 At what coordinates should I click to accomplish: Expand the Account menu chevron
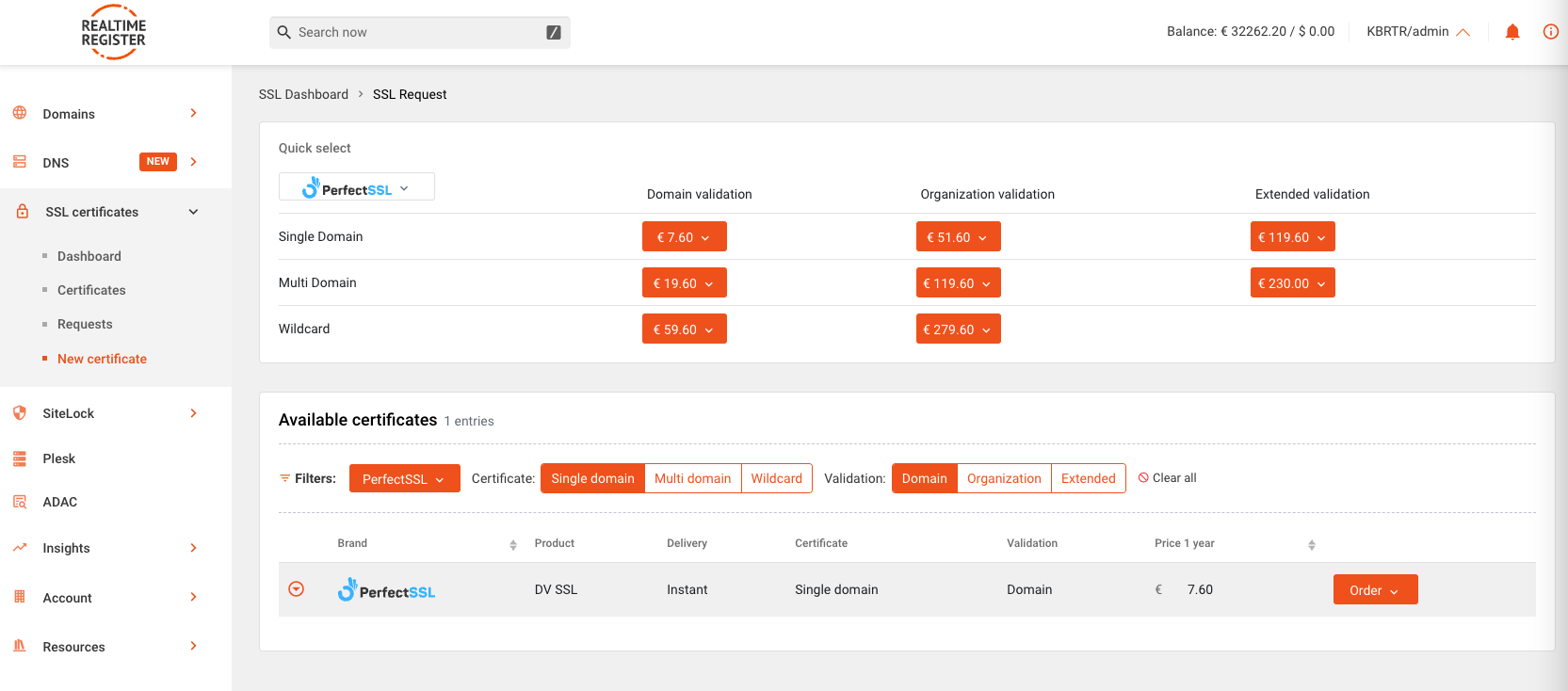click(193, 597)
